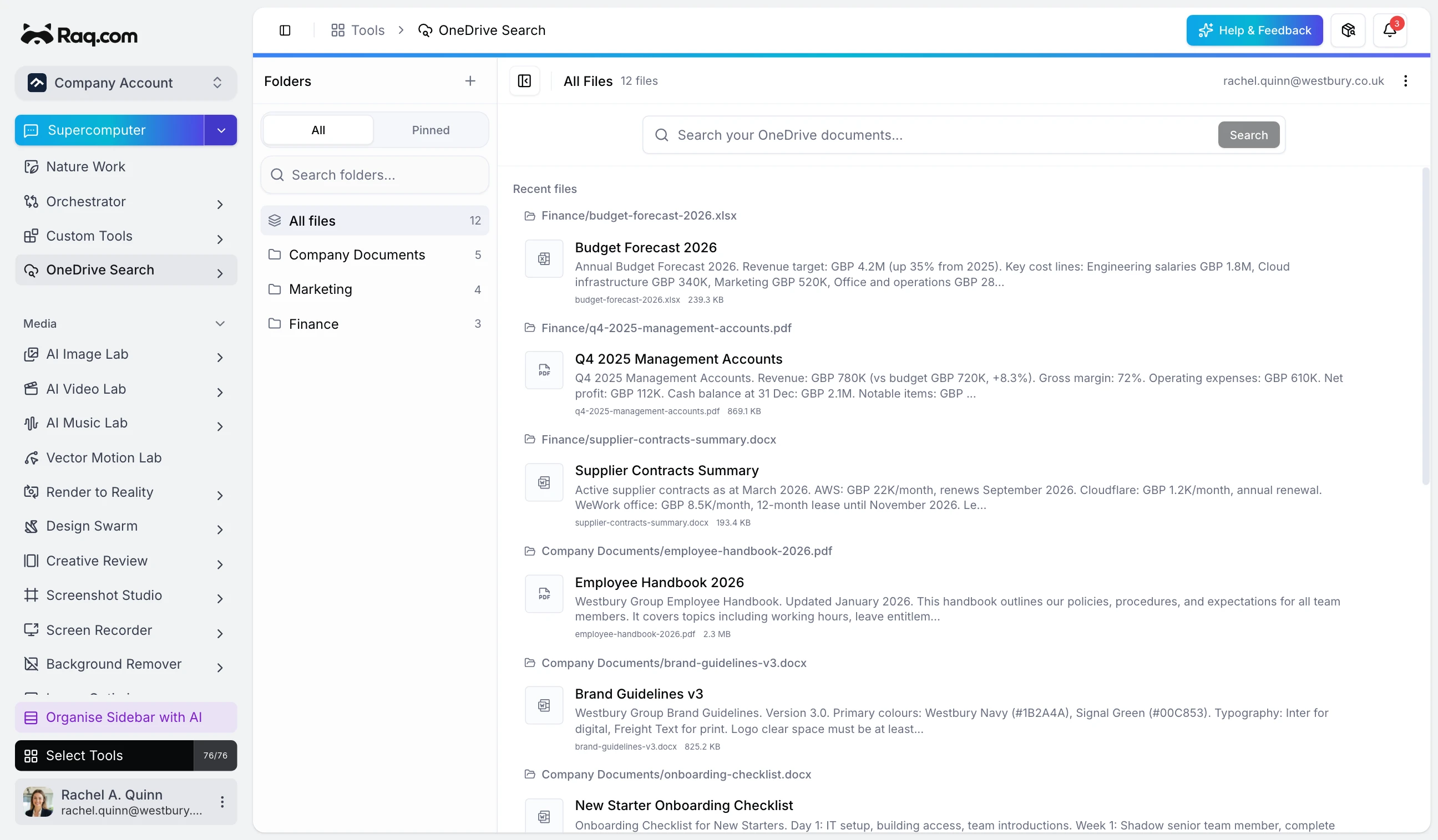Click the Employee Handbook 2026 PDF icon
Viewport: 1438px width, 840px height.
click(544, 594)
